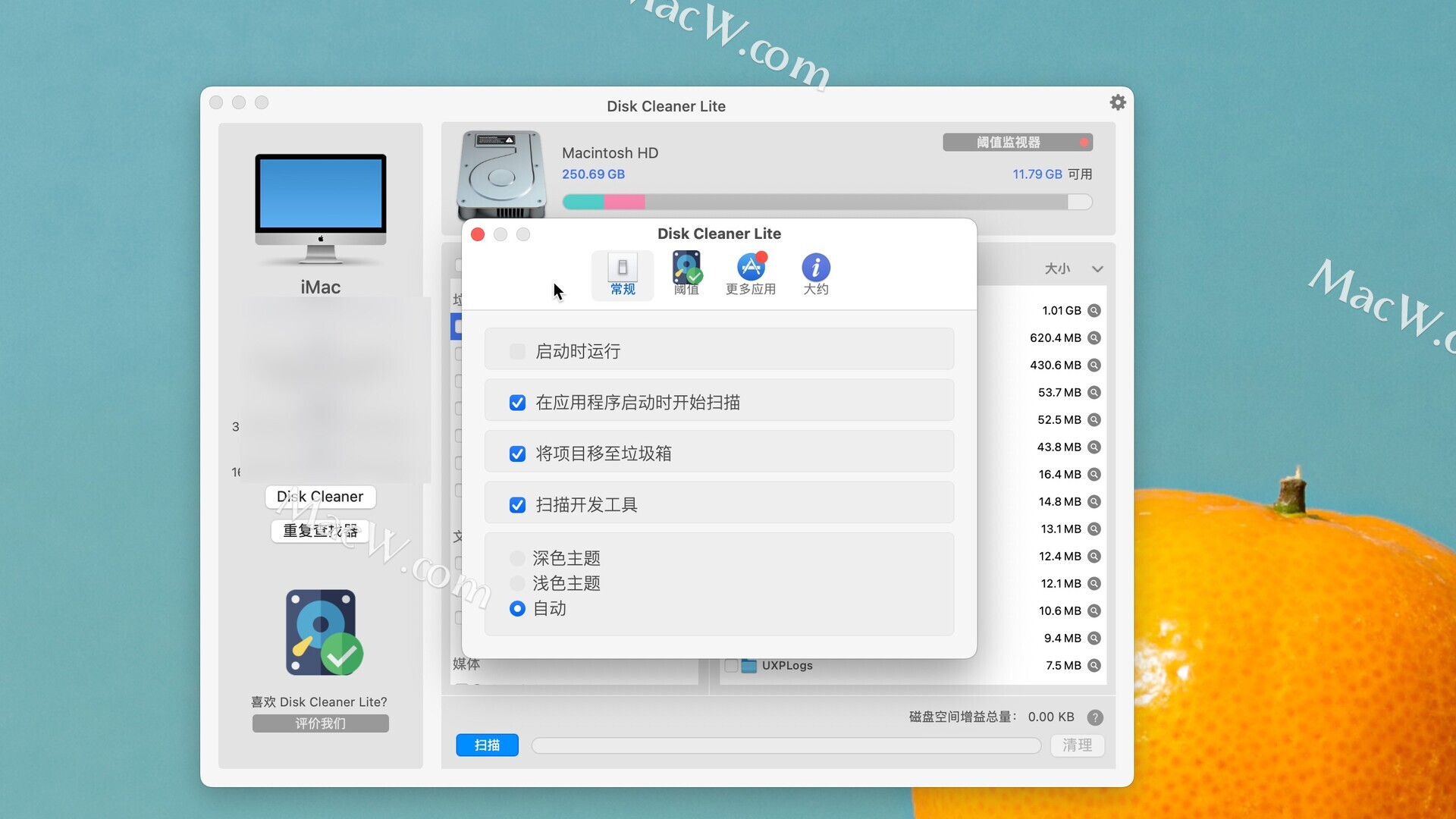
Task: Click the 媒体 category label
Action: click(466, 664)
